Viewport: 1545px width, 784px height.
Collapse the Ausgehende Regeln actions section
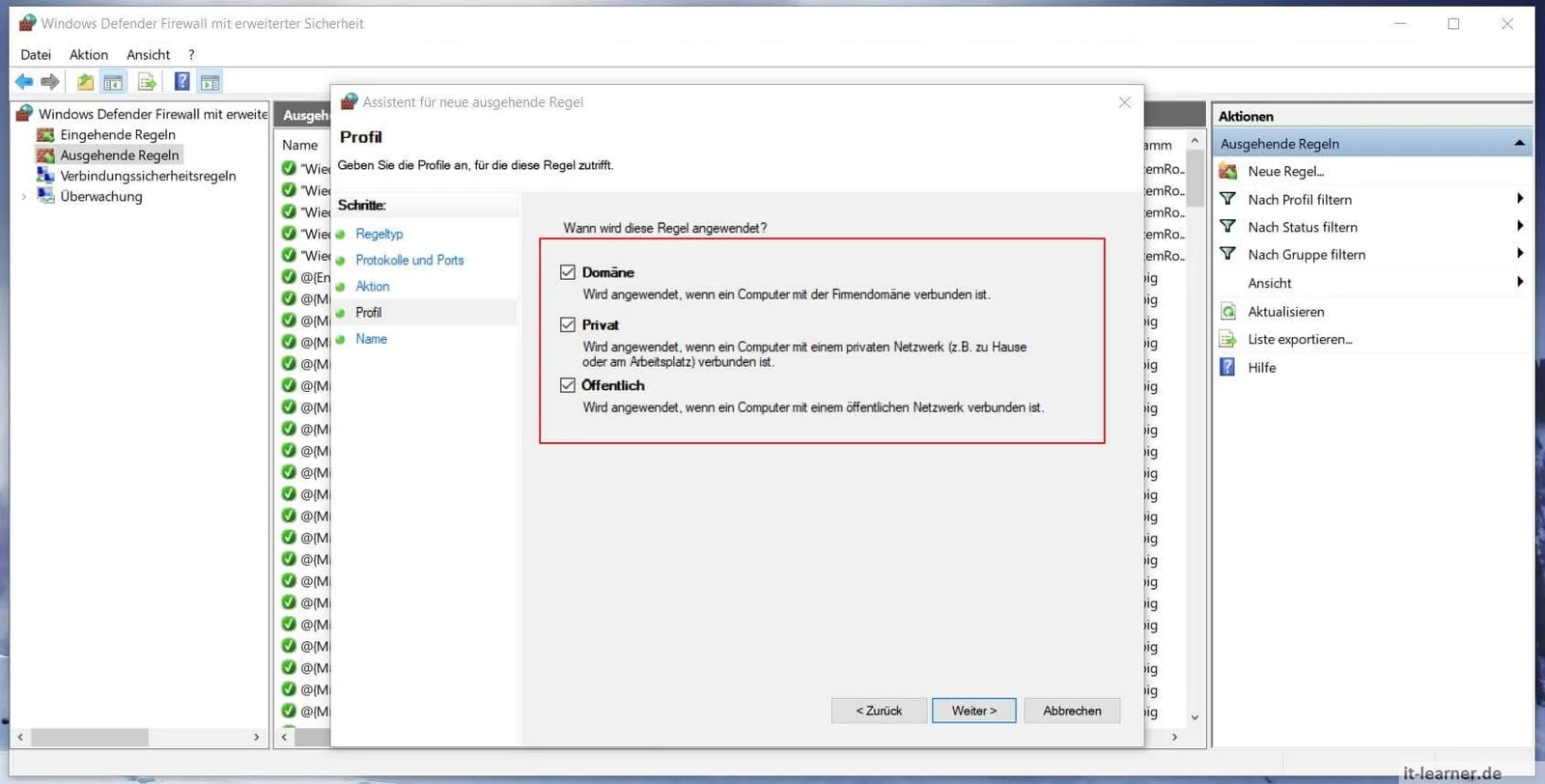click(1519, 143)
